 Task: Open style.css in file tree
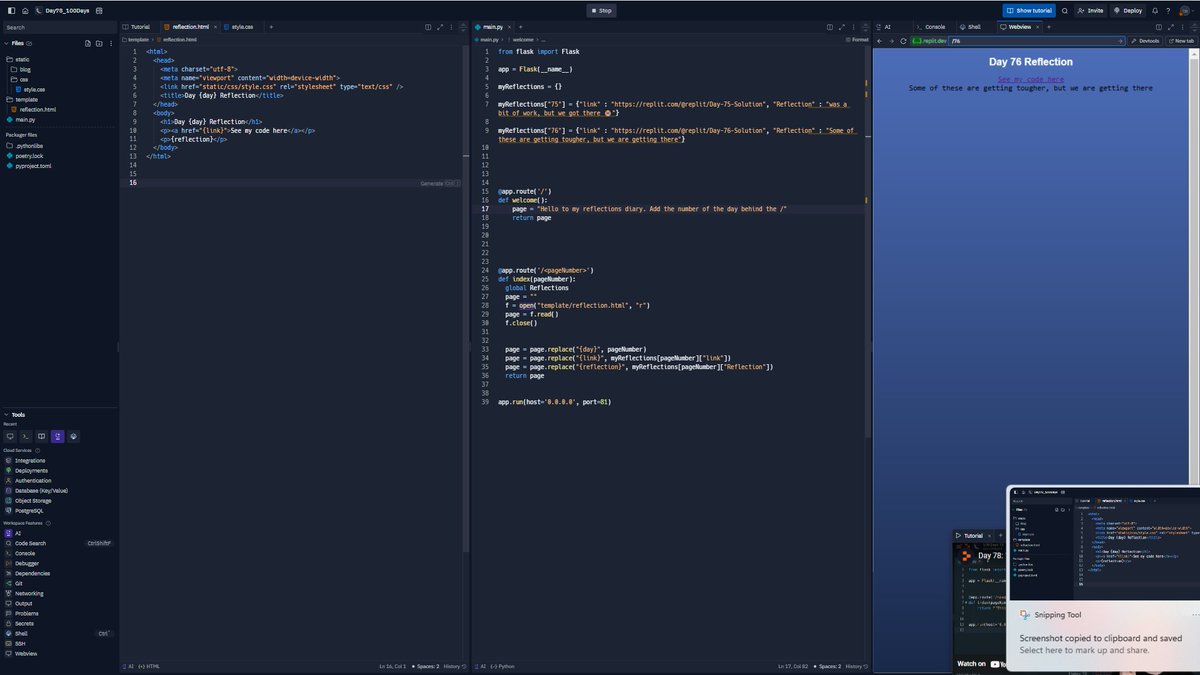point(32,89)
